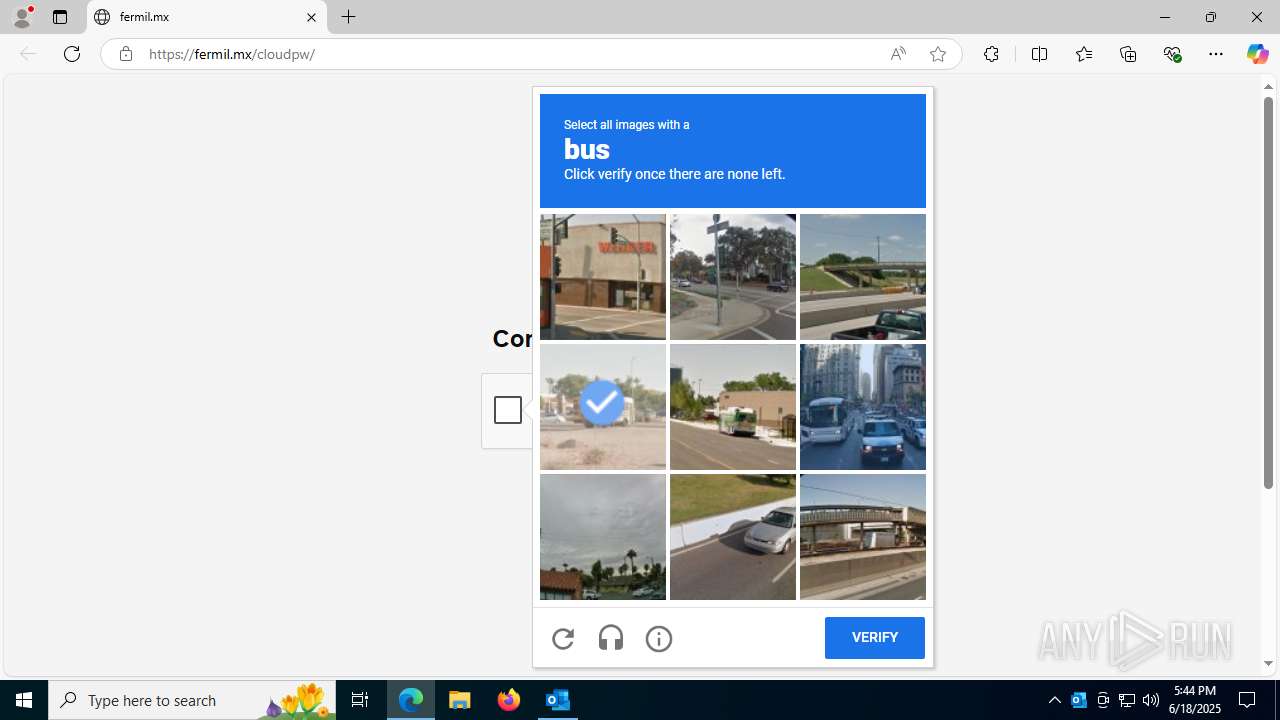
Task: Click the Meet Now icon in system tray
Action: coord(1103,700)
